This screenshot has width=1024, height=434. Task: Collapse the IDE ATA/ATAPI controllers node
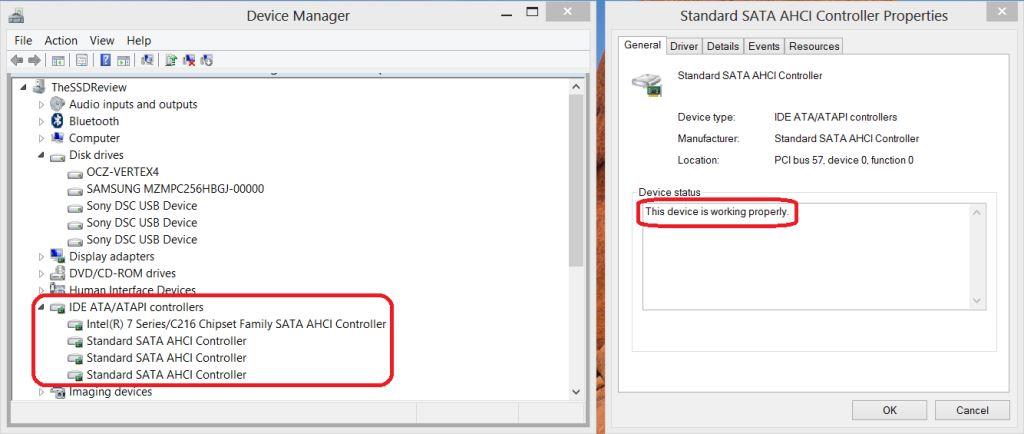[42, 307]
